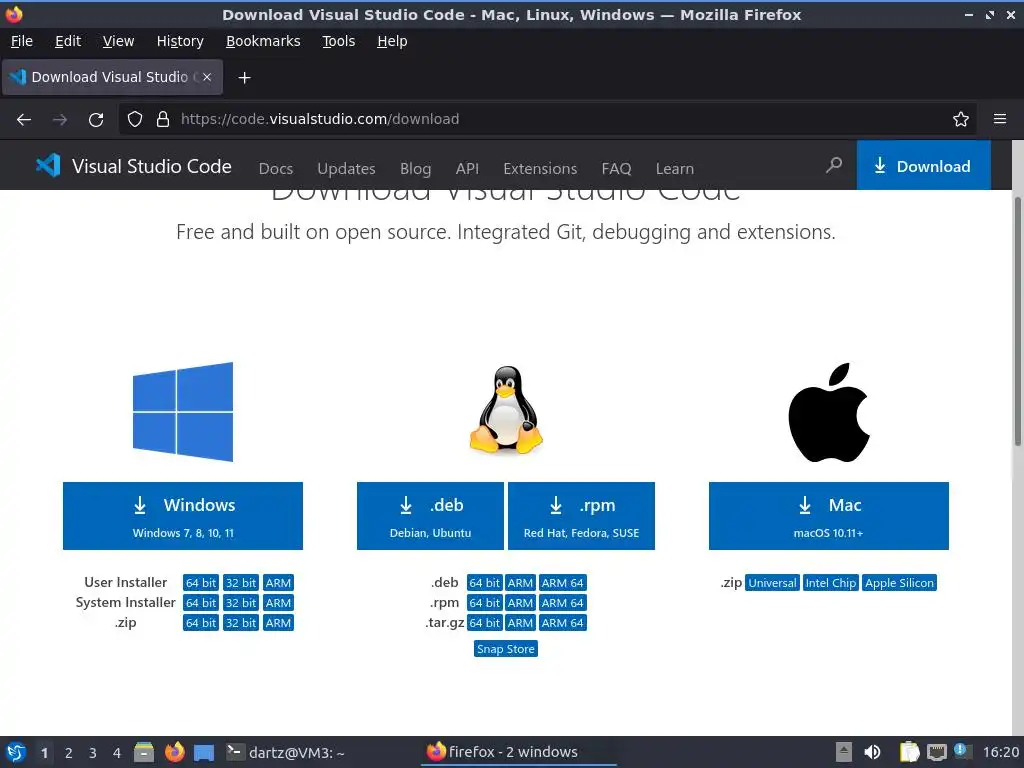Open the Tools menu
This screenshot has height=768, width=1024.
click(338, 41)
